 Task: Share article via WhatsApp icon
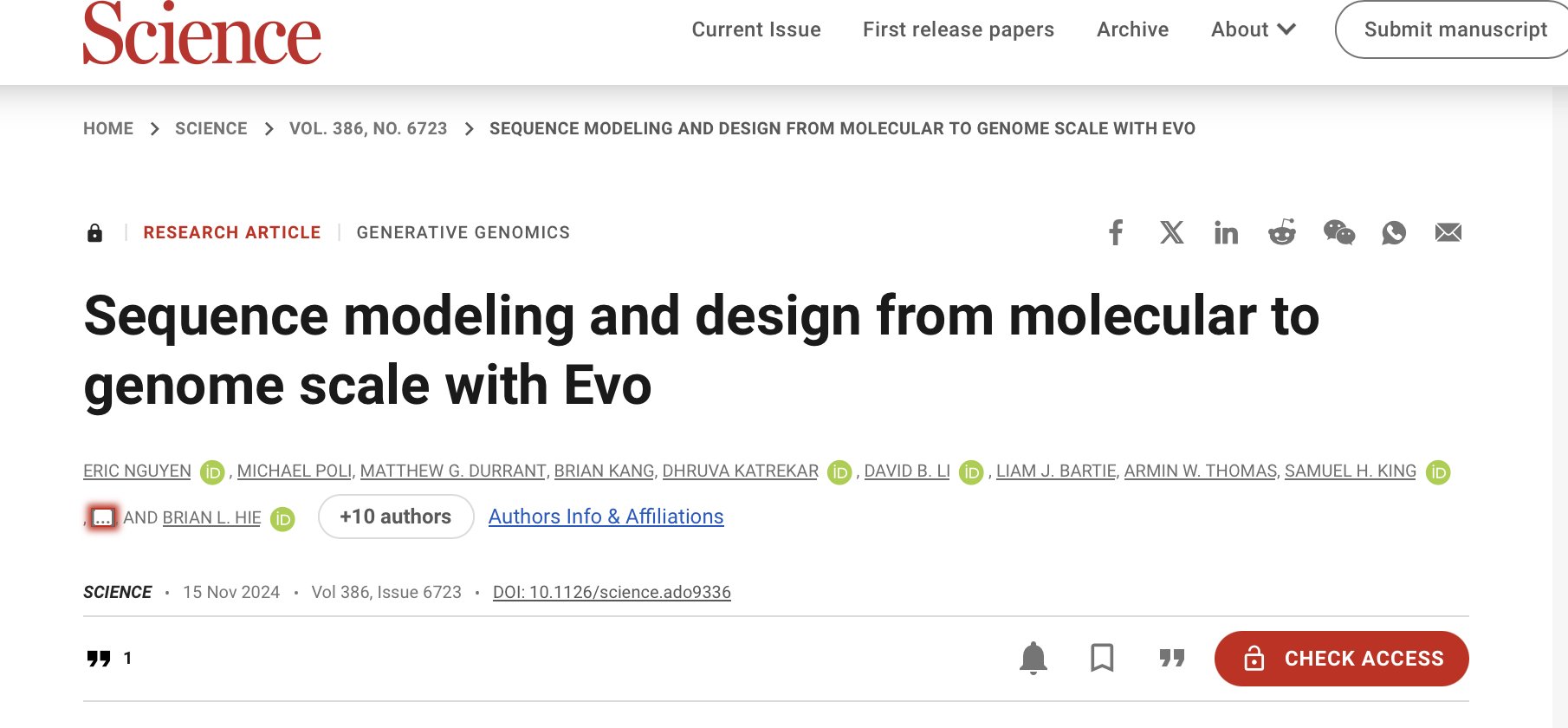(x=1394, y=232)
